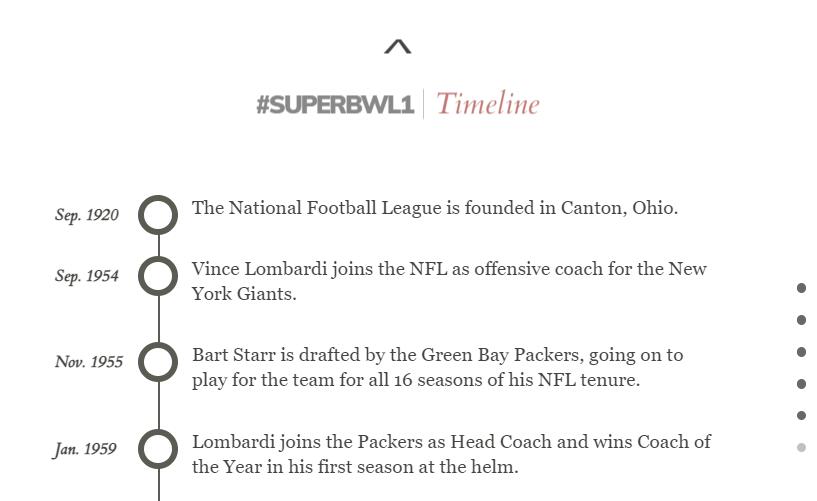Click the #SUPERBWL1 logo text
The width and height of the screenshot is (817, 501).
335,105
